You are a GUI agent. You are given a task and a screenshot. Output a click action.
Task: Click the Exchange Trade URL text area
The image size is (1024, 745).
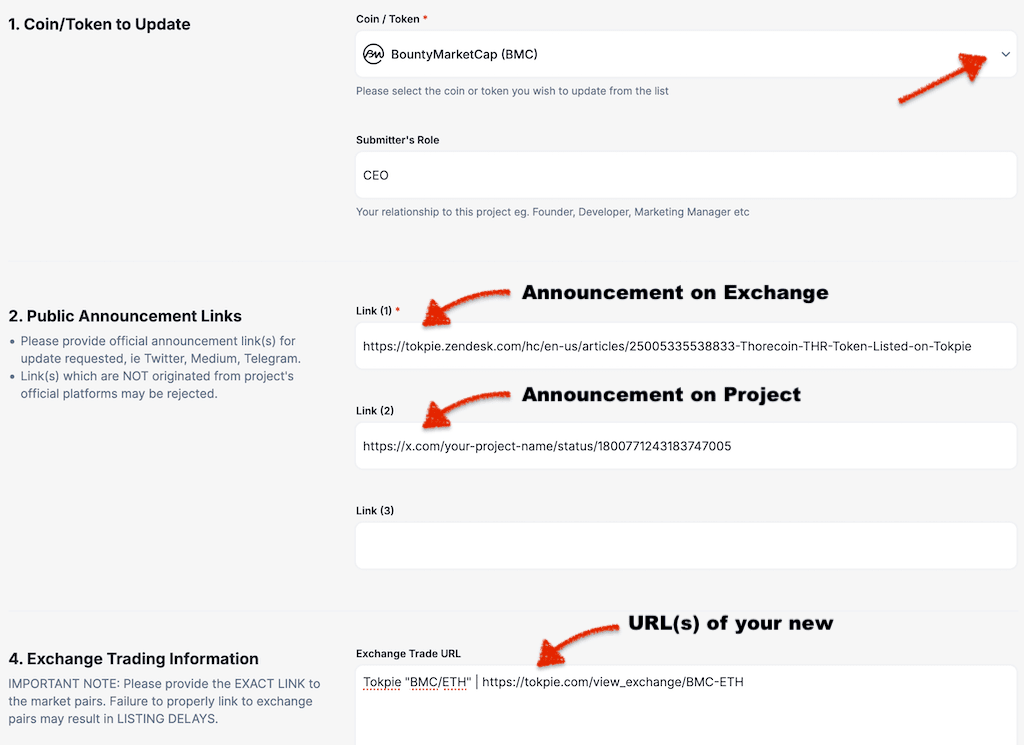[x=686, y=705]
